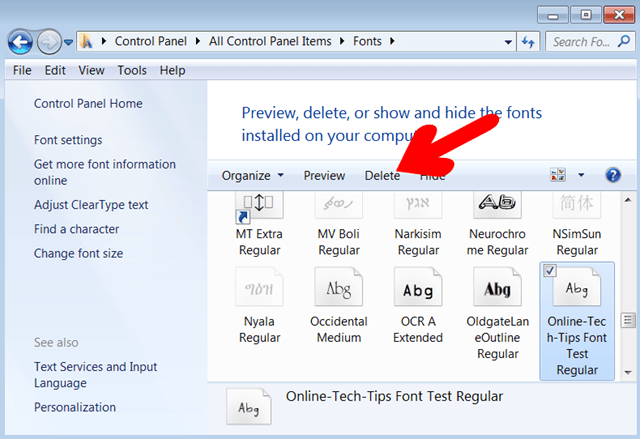Click the blue Help question mark icon
Screen dimensions: 640x439
[x=613, y=175]
